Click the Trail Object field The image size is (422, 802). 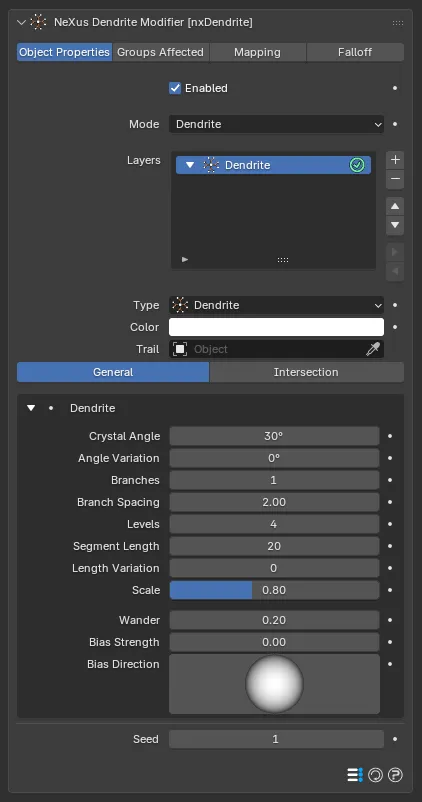point(276,349)
